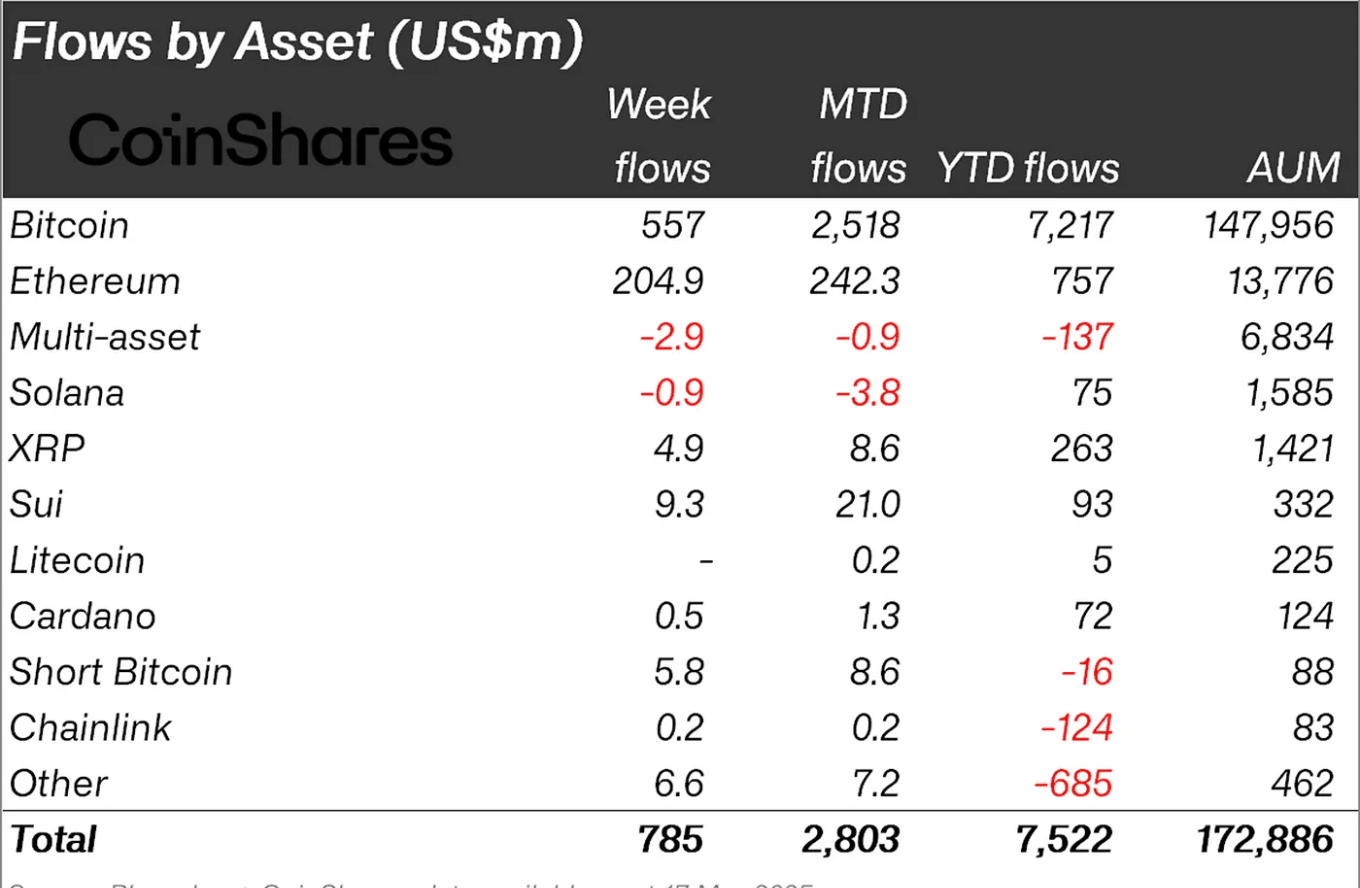The height and width of the screenshot is (888, 1360).
Task: Select the Cardano row label
Action: (x=83, y=616)
